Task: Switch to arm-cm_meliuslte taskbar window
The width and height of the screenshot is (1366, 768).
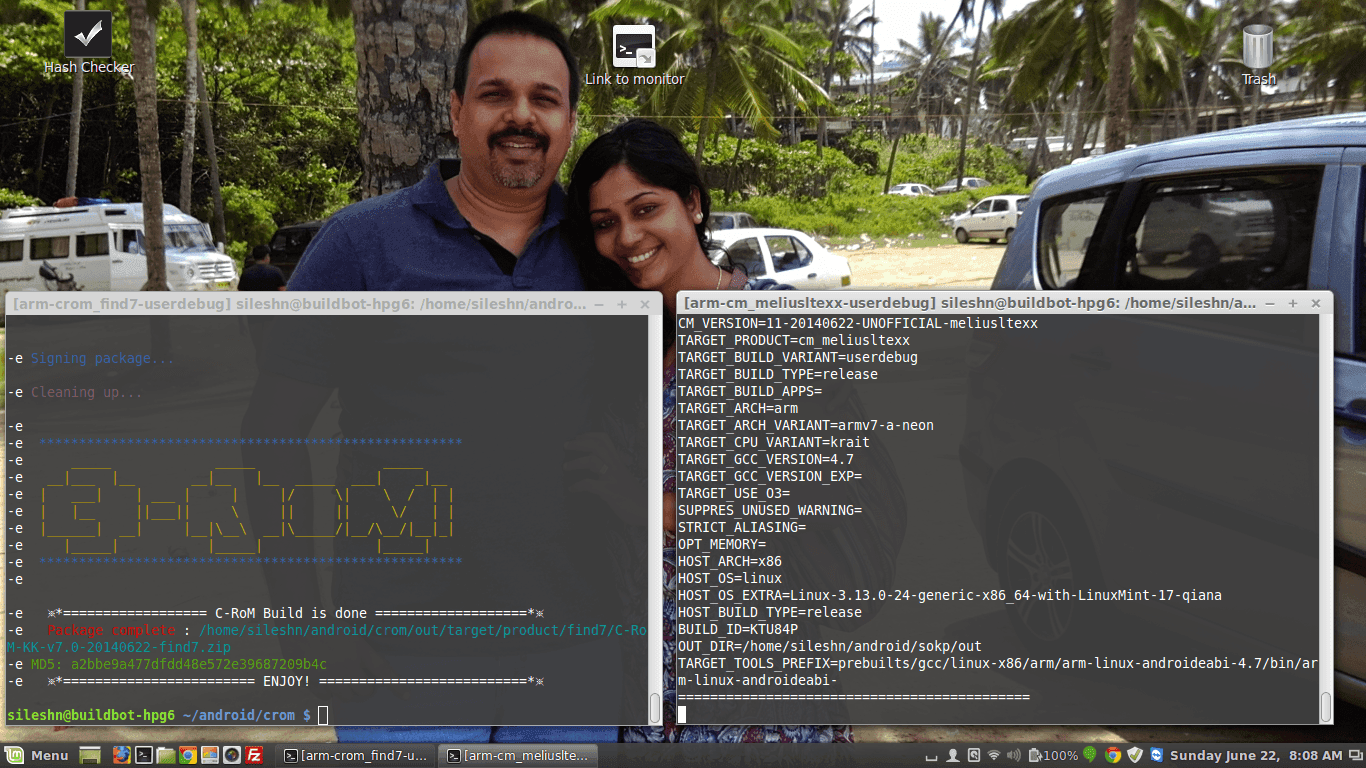Action: [x=518, y=755]
